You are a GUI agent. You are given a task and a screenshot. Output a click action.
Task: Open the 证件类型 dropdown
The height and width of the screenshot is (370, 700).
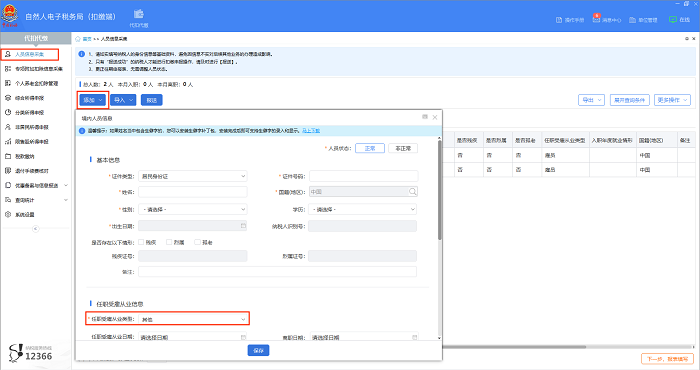[192, 176]
